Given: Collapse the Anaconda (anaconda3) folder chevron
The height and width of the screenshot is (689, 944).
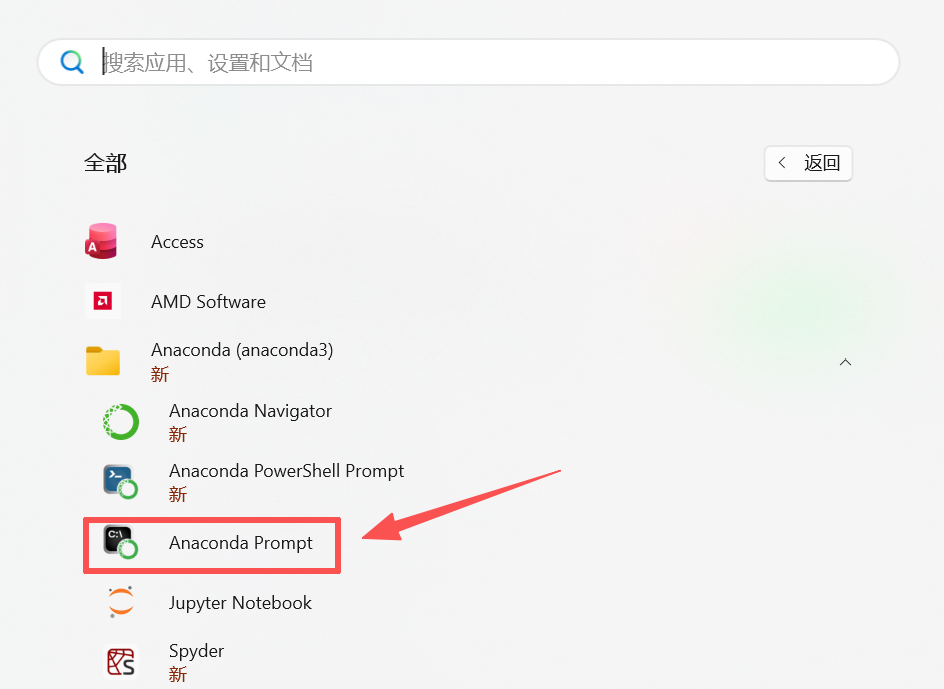Looking at the screenshot, I should tap(845, 362).
